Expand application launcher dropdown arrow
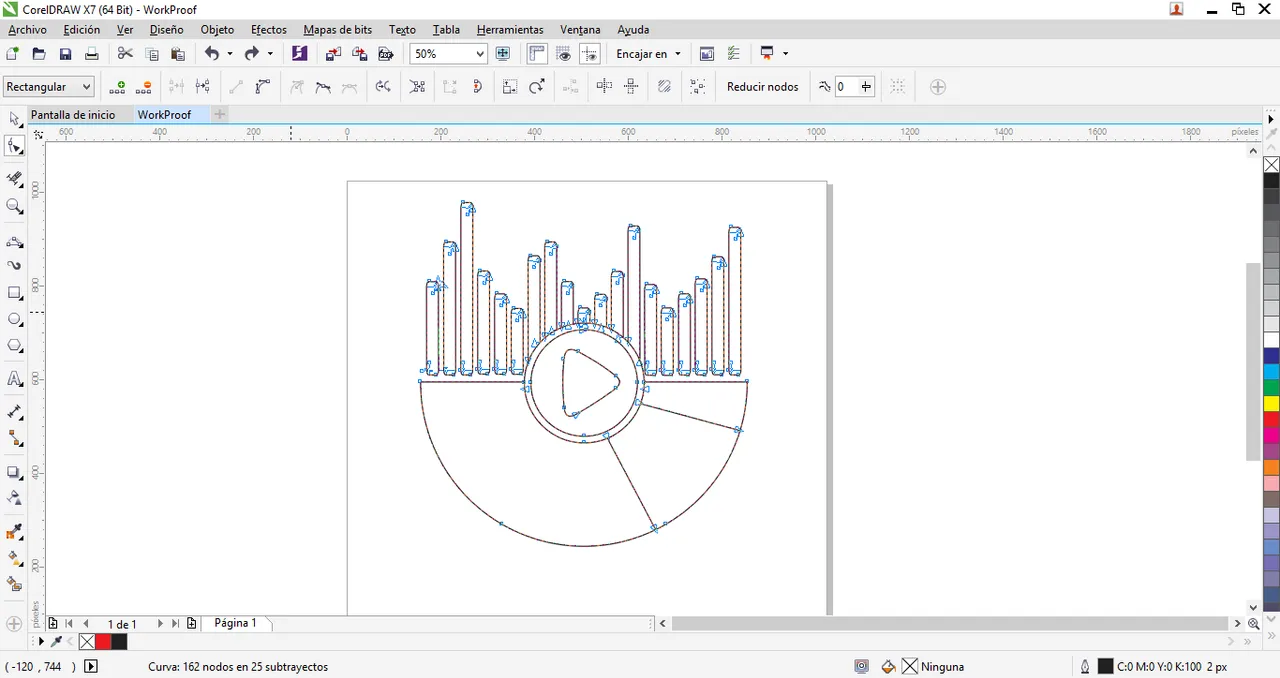Image resolution: width=1280 pixels, height=678 pixels. (785, 54)
